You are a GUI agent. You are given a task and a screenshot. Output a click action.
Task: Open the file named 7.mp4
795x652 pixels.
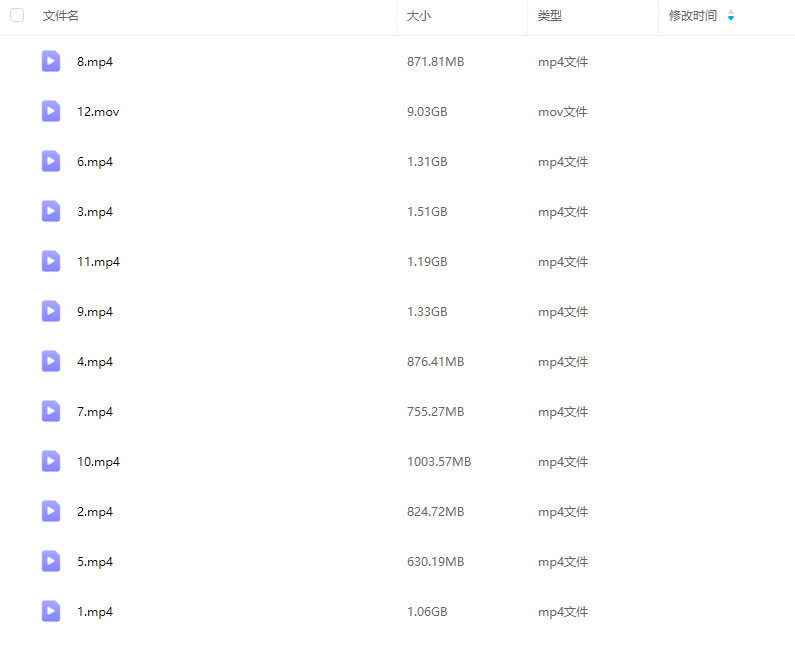(95, 412)
